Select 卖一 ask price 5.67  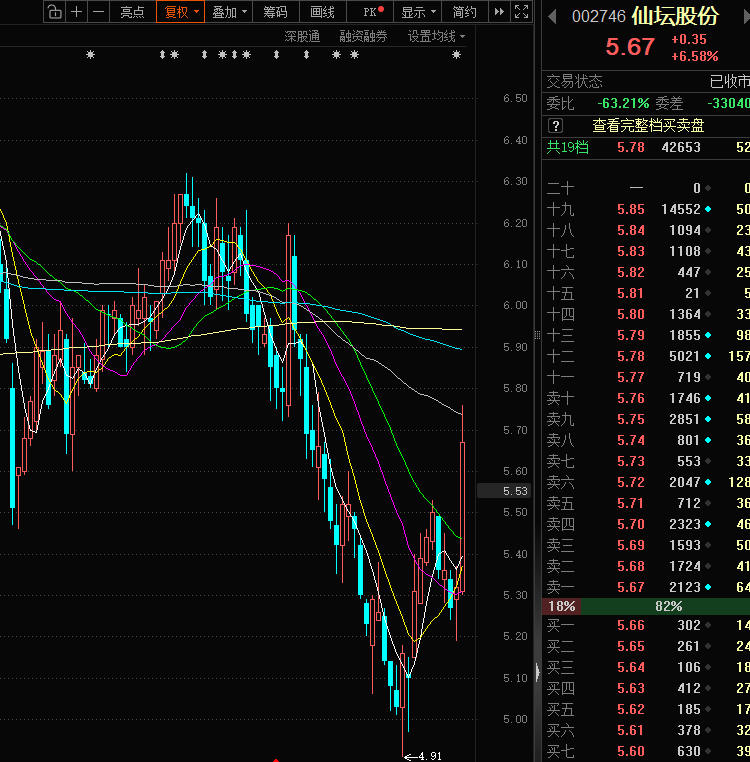(631, 587)
